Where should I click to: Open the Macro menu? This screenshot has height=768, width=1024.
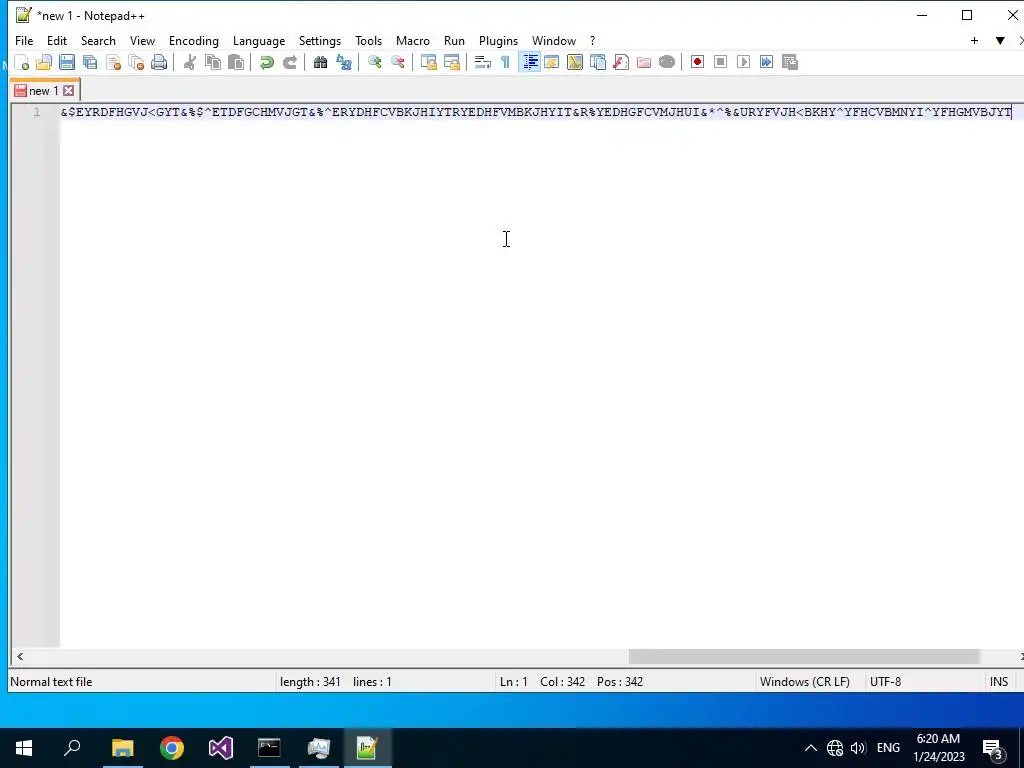click(x=413, y=40)
